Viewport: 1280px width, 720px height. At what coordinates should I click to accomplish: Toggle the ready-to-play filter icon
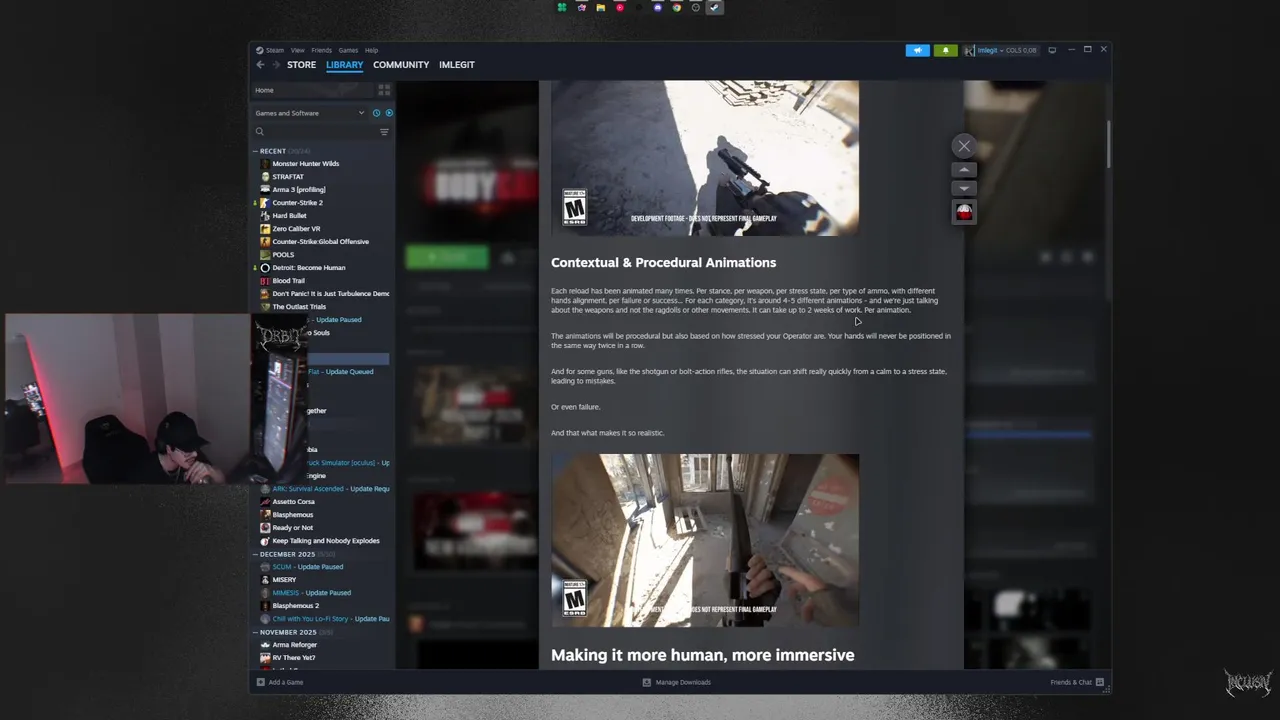pyautogui.click(x=389, y=113)
